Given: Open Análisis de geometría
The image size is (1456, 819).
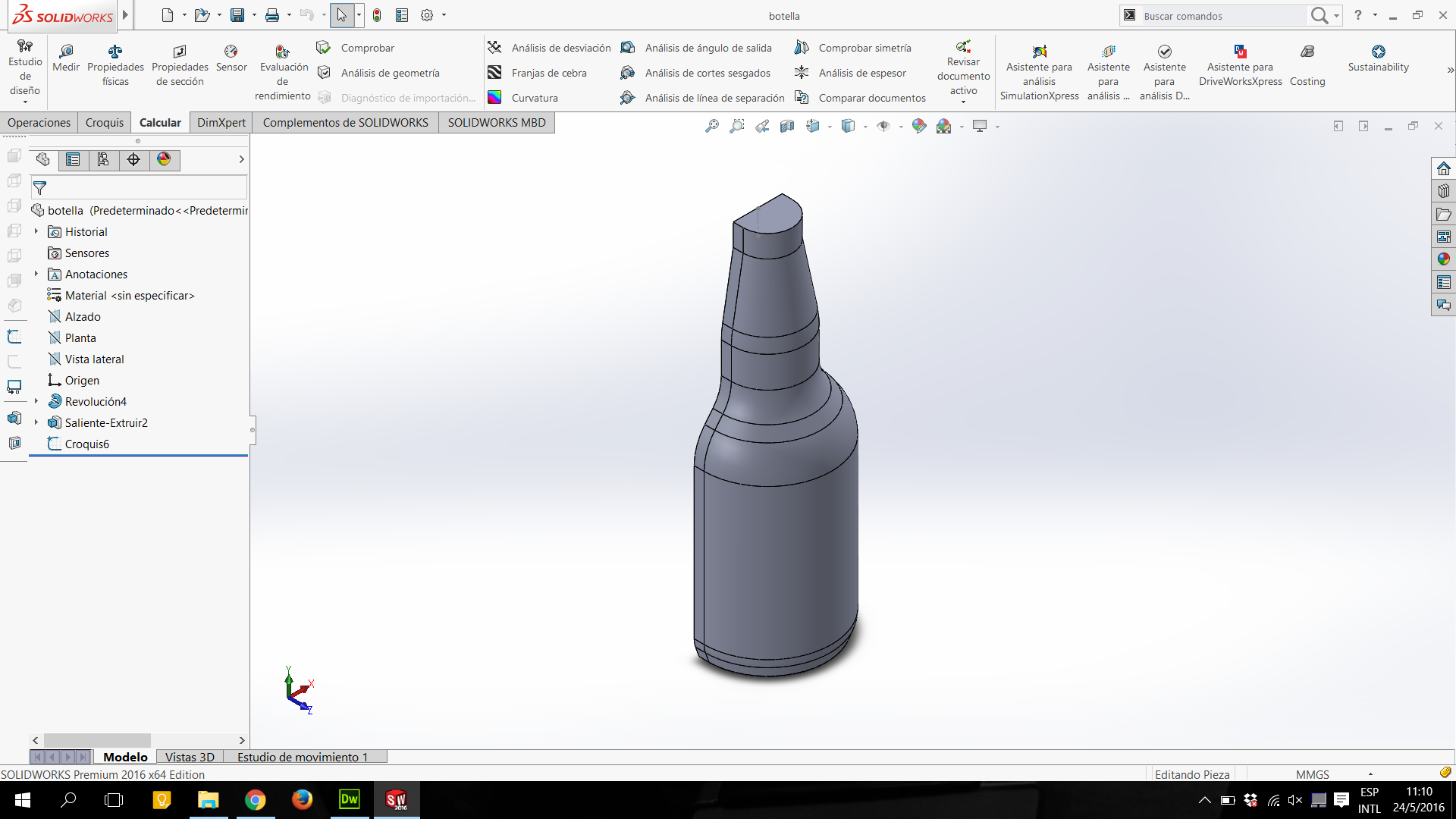Looking at the screenshot, I should click(378, 73).
